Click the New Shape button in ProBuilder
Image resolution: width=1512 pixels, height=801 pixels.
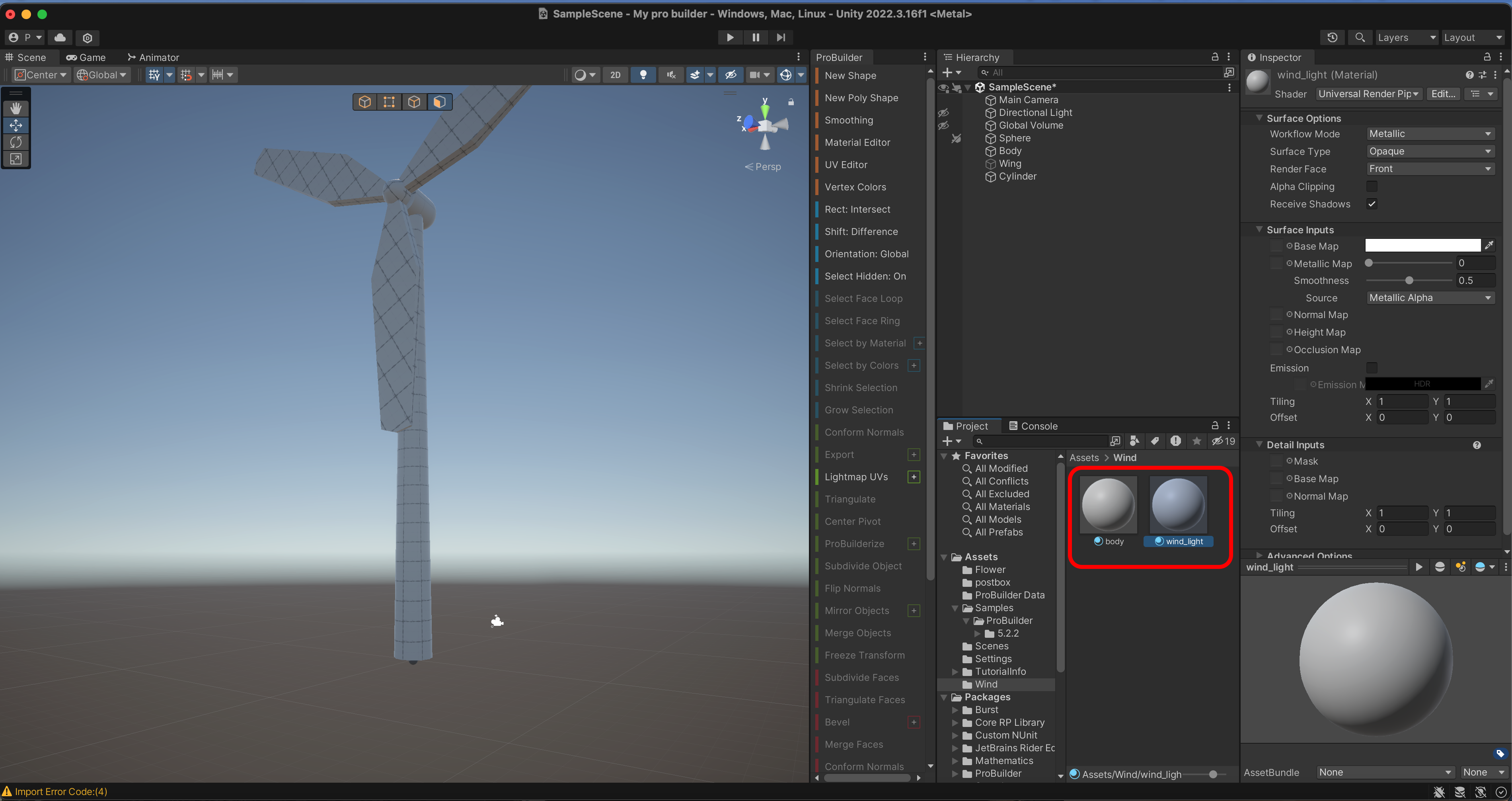pos(850,76)
